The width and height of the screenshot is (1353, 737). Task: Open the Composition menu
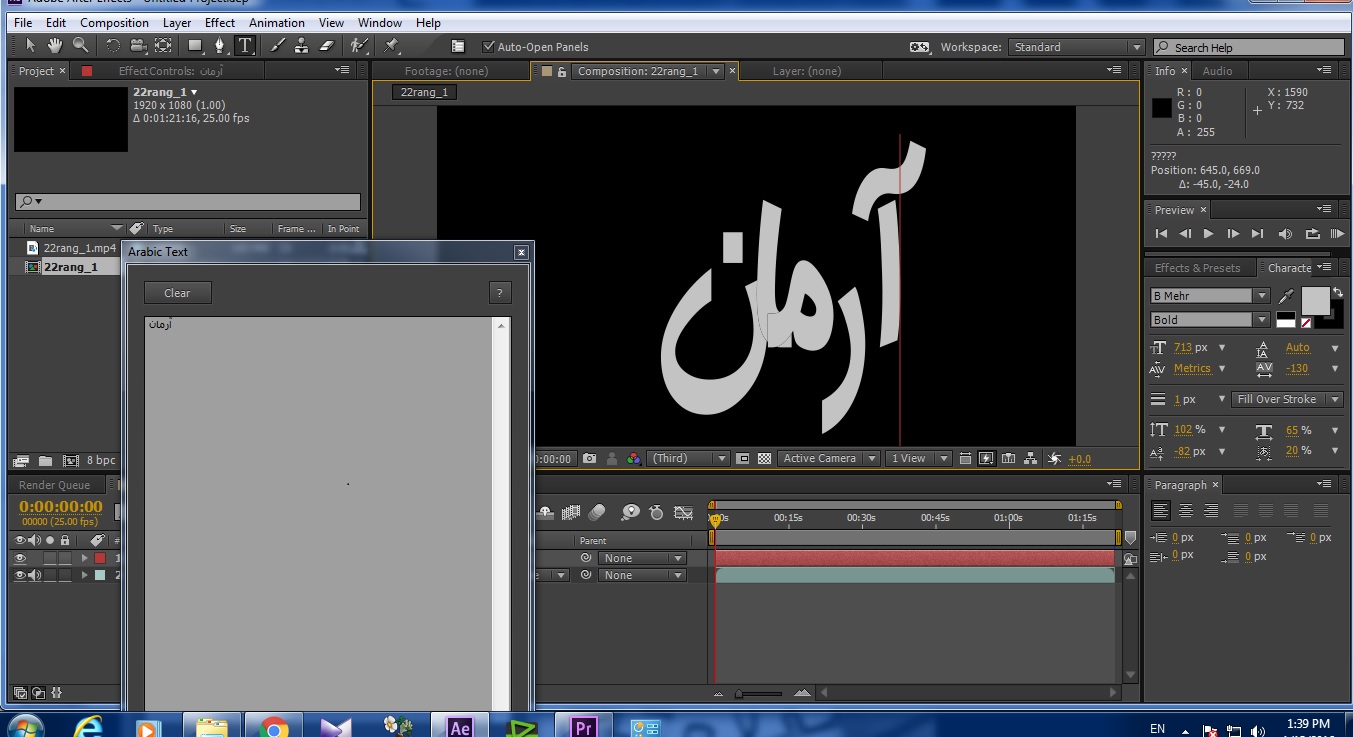click(114, 23)
